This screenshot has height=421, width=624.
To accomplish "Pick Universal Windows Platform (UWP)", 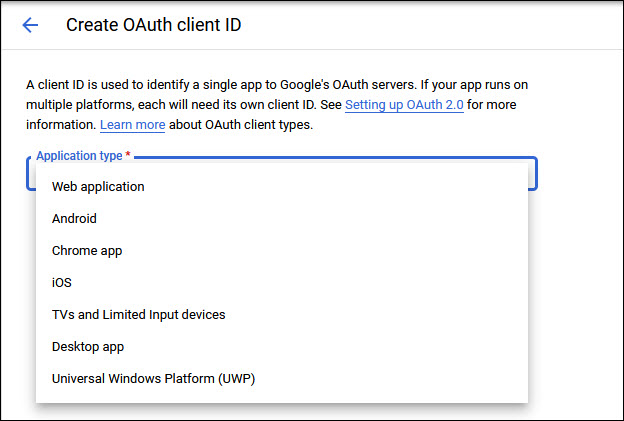I will (282, 378).
